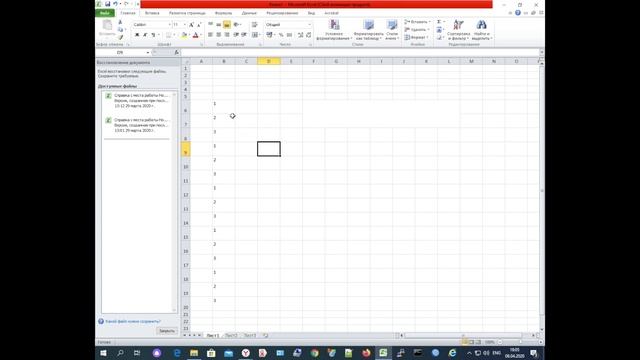640x360 pixels.
Task: Switch to the Formulas ribbon tab
Action: (x=223, y=13)
